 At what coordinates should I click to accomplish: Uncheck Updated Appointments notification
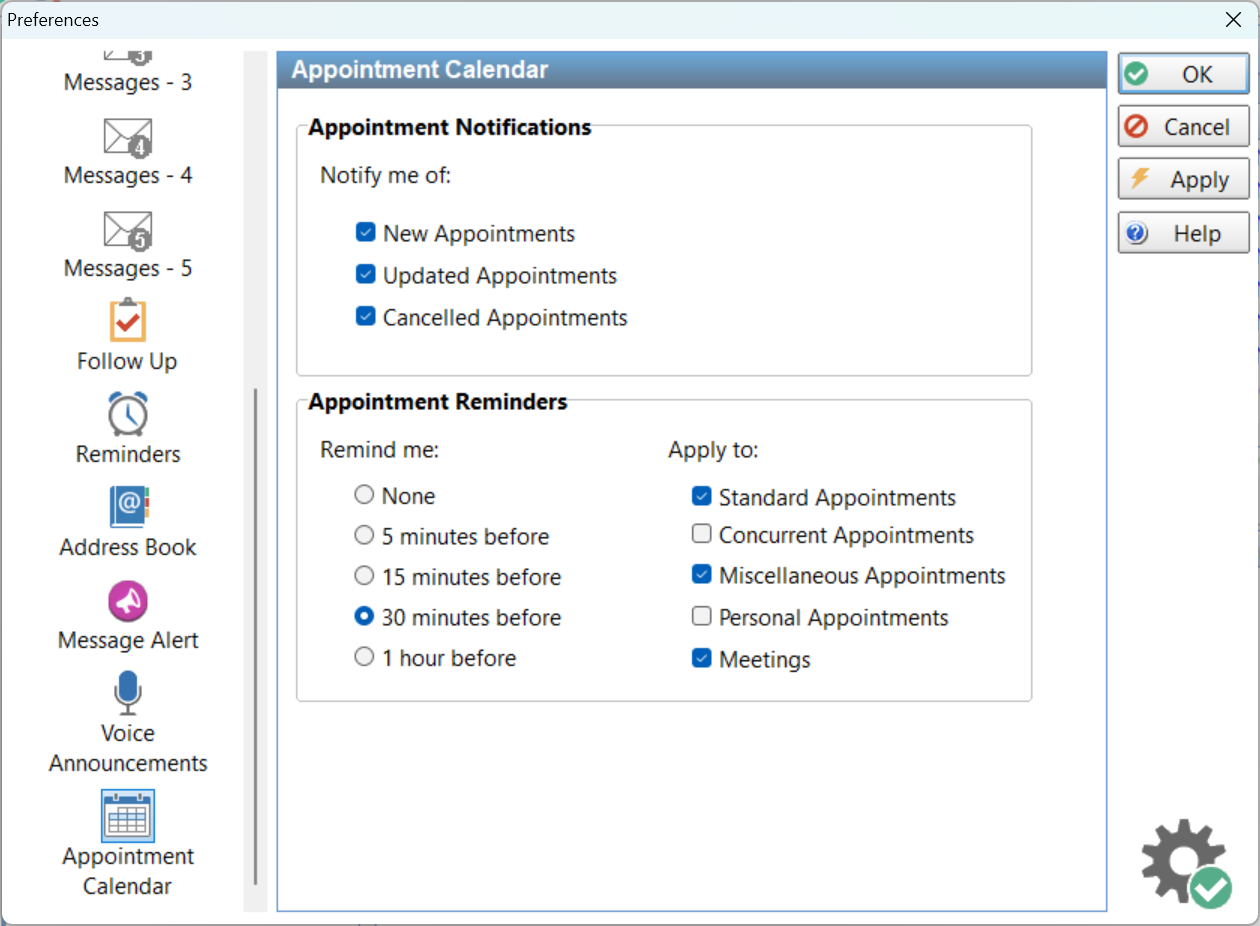tap(365, 275)
